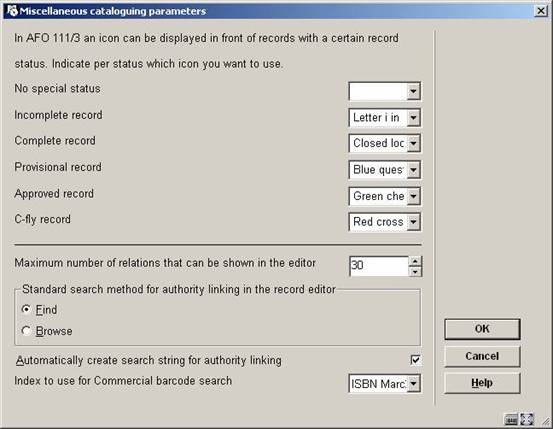Open the Commercial barcode search index dropdown
553x429 pixels.
coord(413,383)
